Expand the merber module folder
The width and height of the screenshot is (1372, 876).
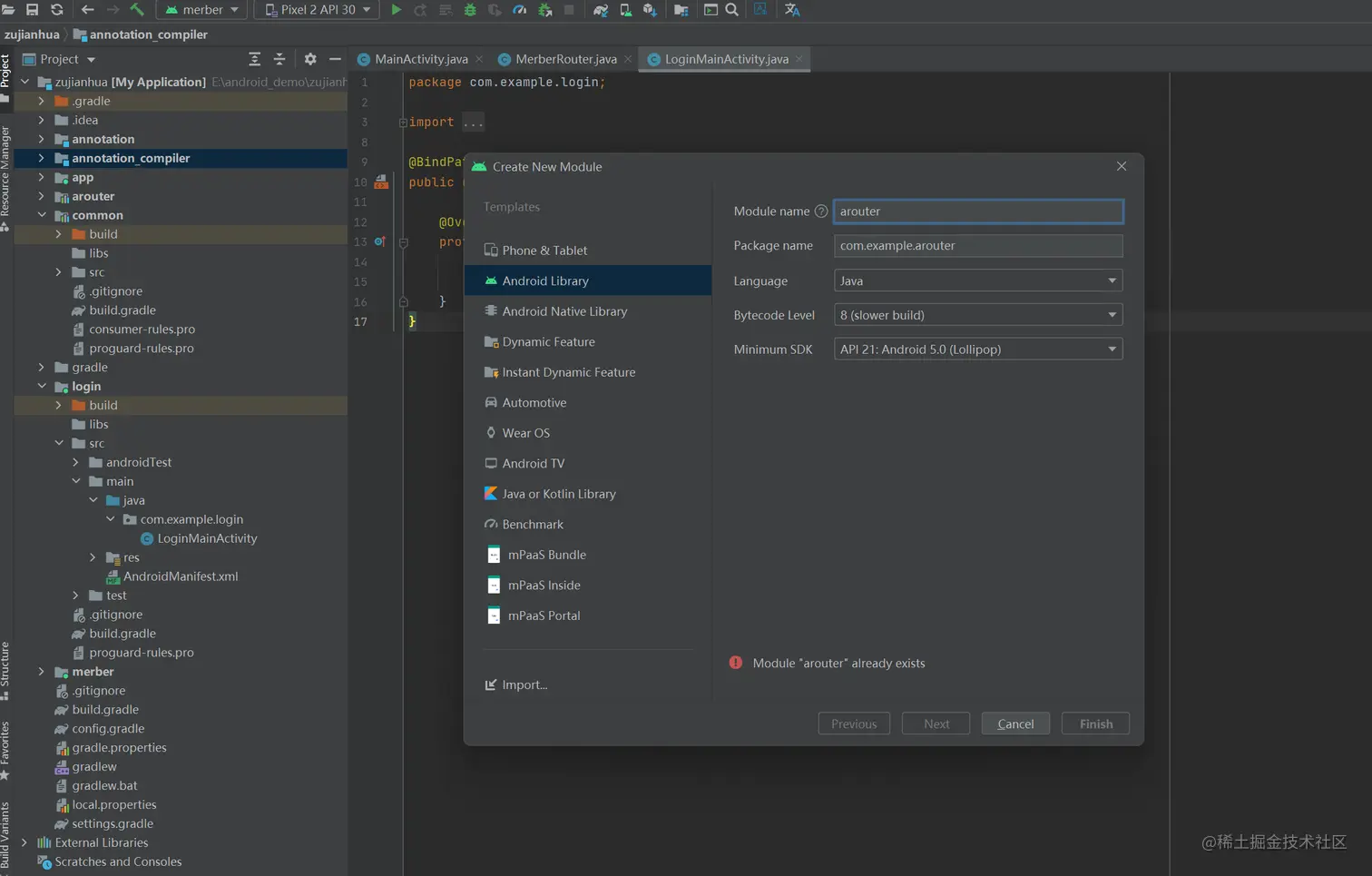point(42,672)
